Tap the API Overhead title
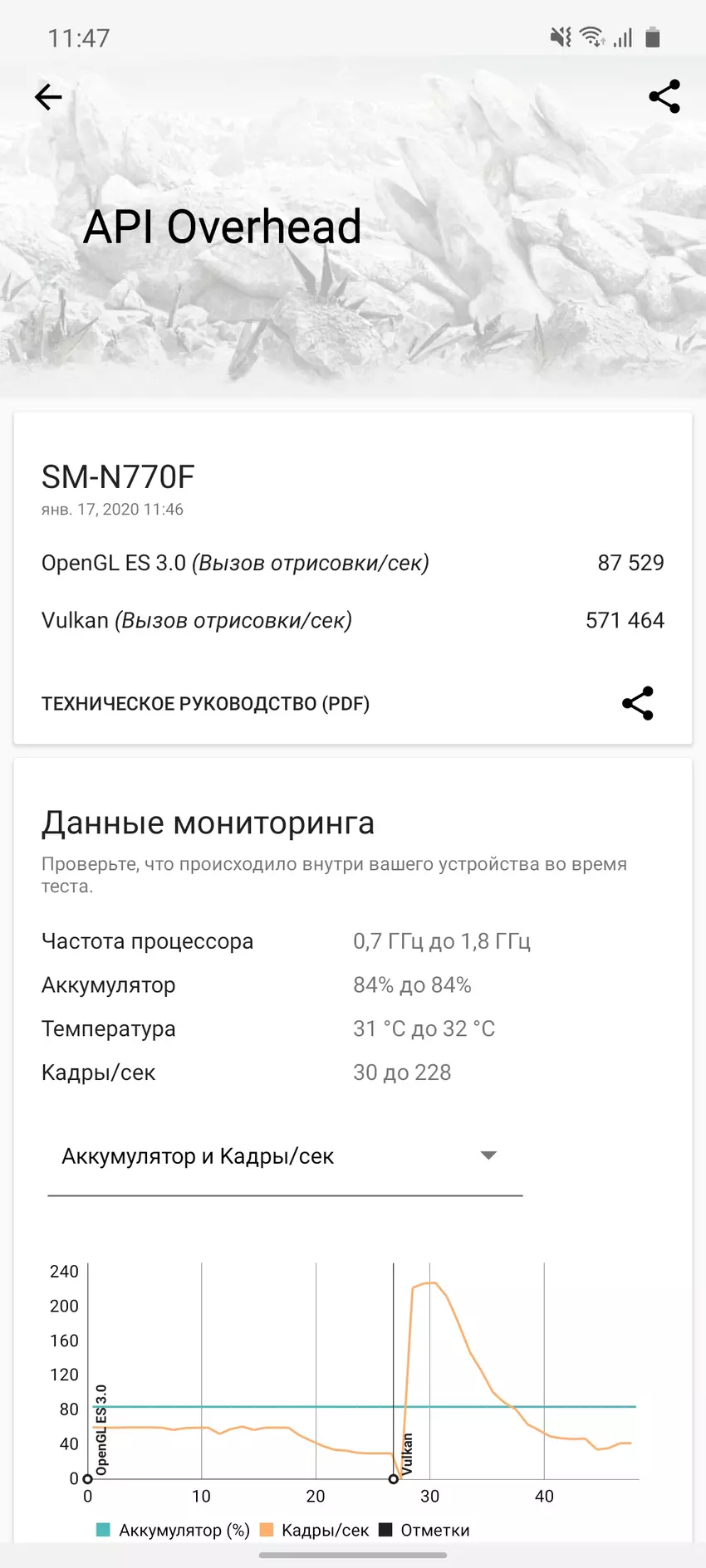The image size is (706, 1568). (223, 227)
